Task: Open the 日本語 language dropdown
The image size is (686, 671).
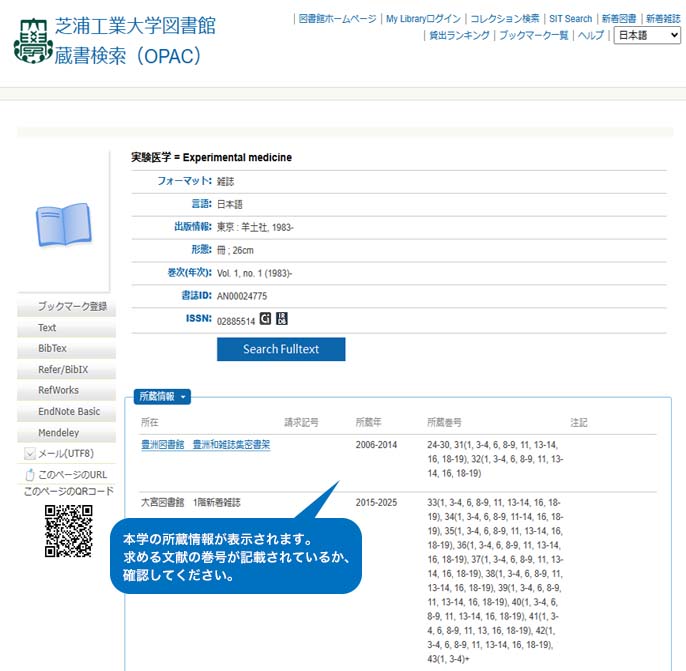Action: coord(647,35)
